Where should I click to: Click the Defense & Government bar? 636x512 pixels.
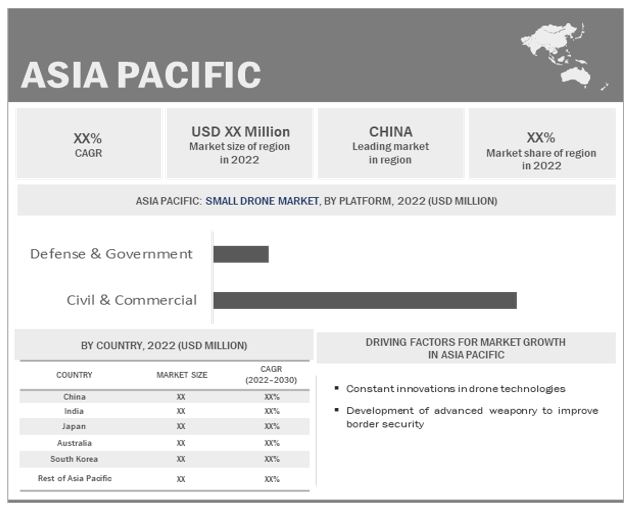tap(241, 254)
